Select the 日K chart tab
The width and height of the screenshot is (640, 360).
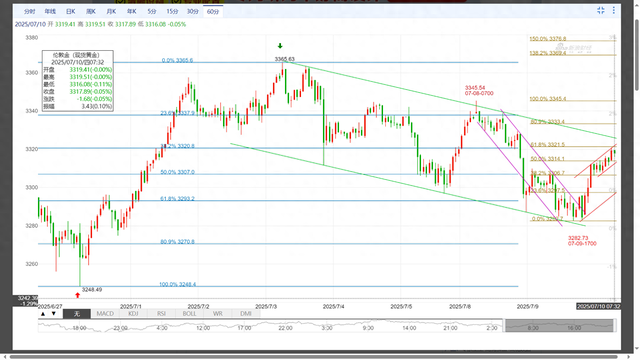point(70,11)
